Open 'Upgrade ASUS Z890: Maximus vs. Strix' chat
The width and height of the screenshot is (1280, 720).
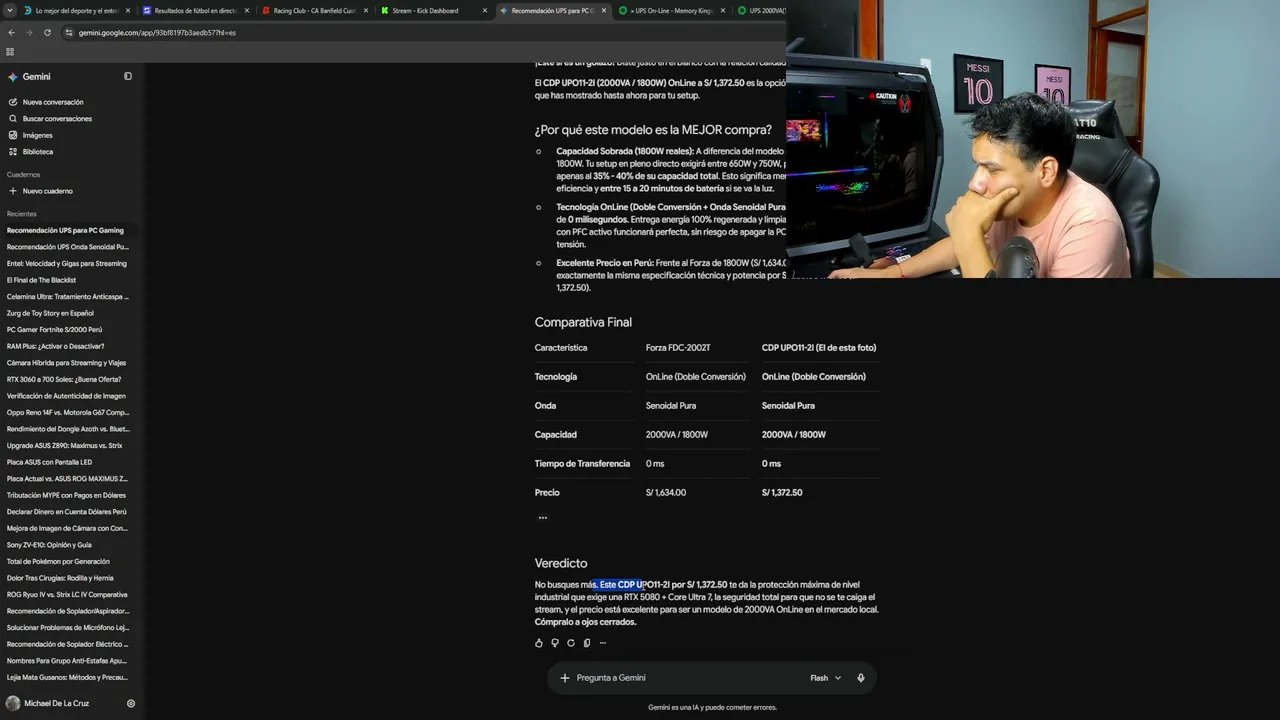pos(64,446)
